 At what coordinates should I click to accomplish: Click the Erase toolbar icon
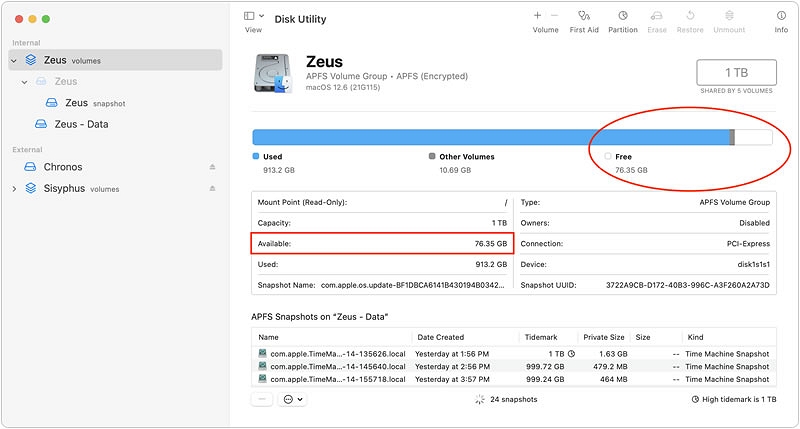click(657, 15)
